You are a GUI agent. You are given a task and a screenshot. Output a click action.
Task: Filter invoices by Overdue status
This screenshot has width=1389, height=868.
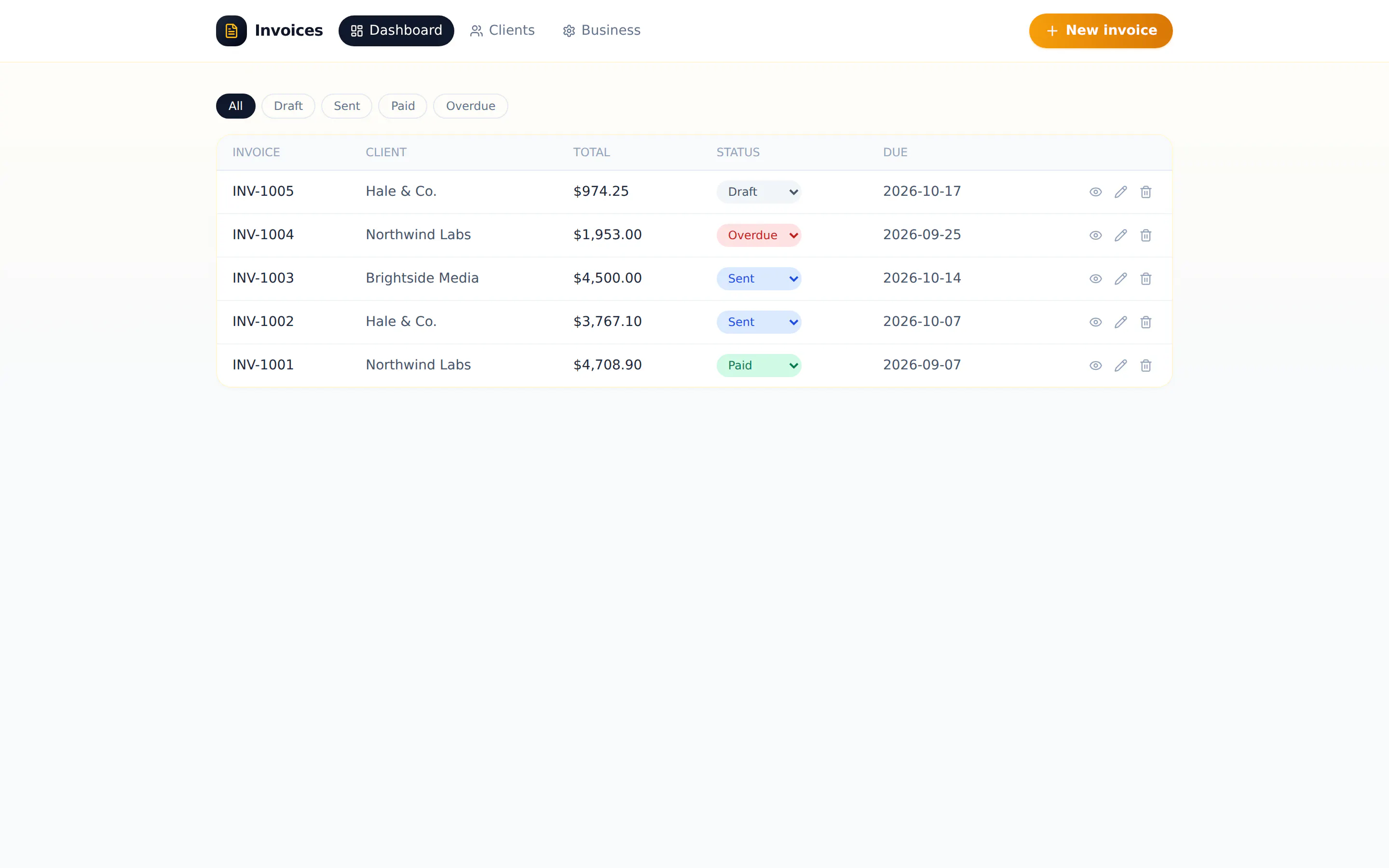[470, 106]
